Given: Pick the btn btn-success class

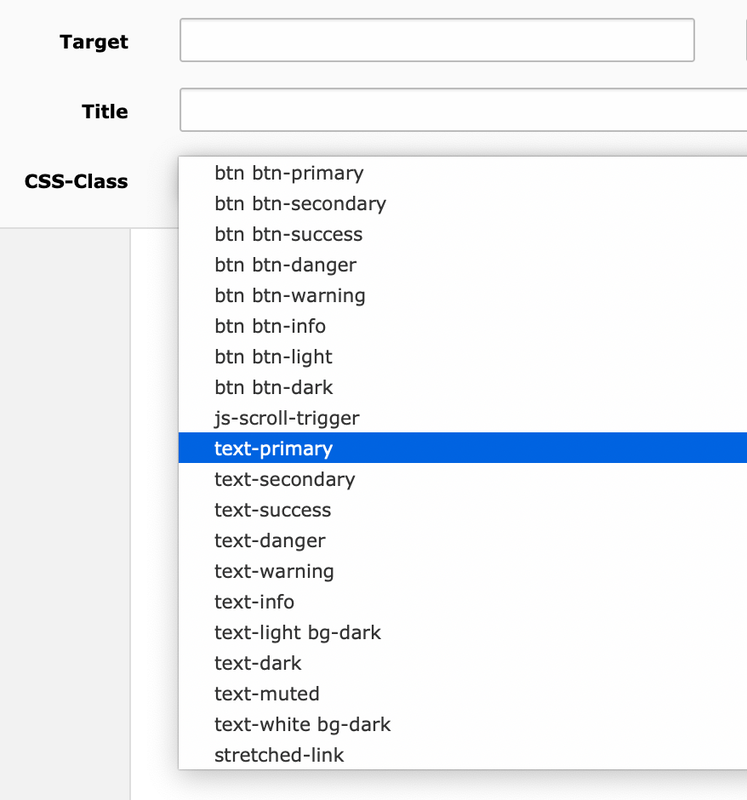Looking at the screenshot, I should point(463,234).
